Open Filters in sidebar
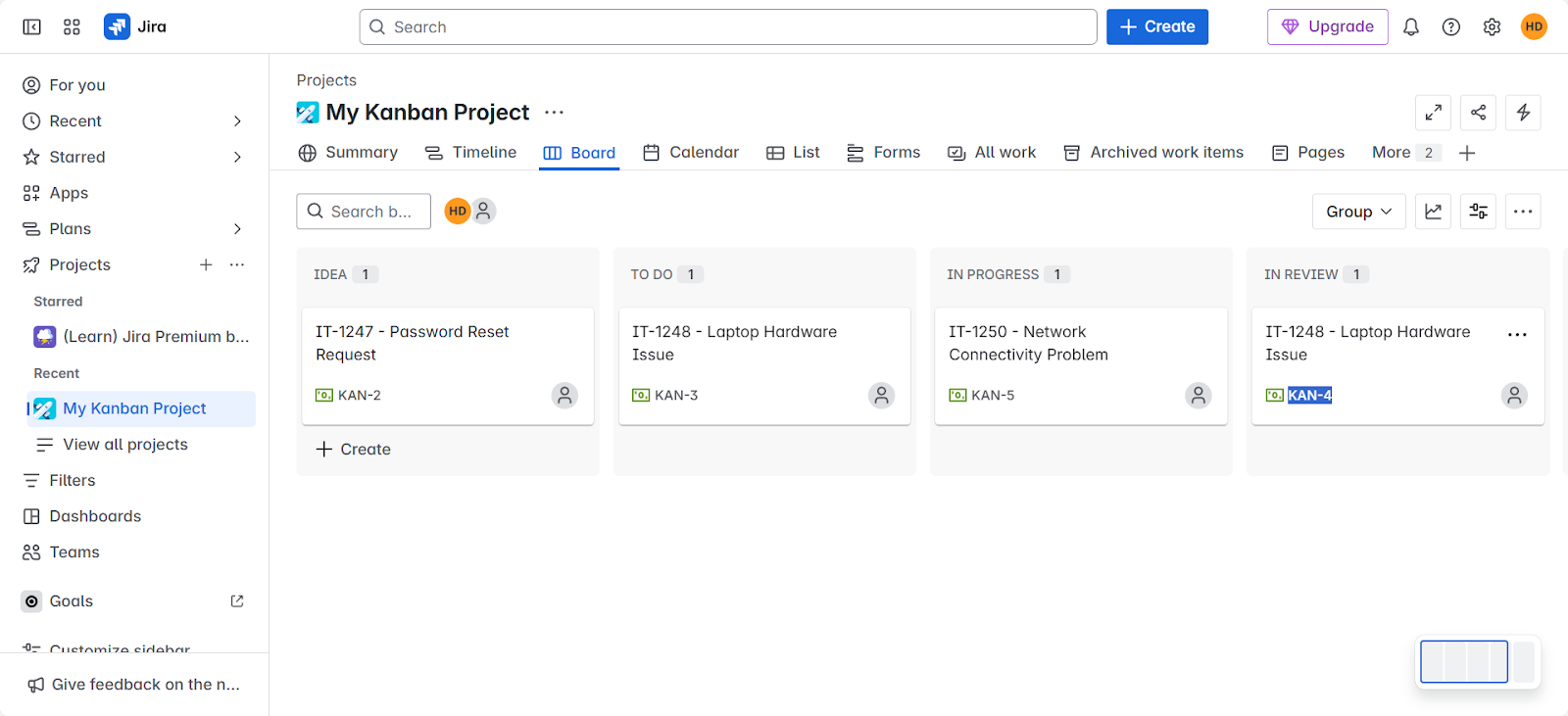Viewport: 1568px width, 716px height. point(137,480)
